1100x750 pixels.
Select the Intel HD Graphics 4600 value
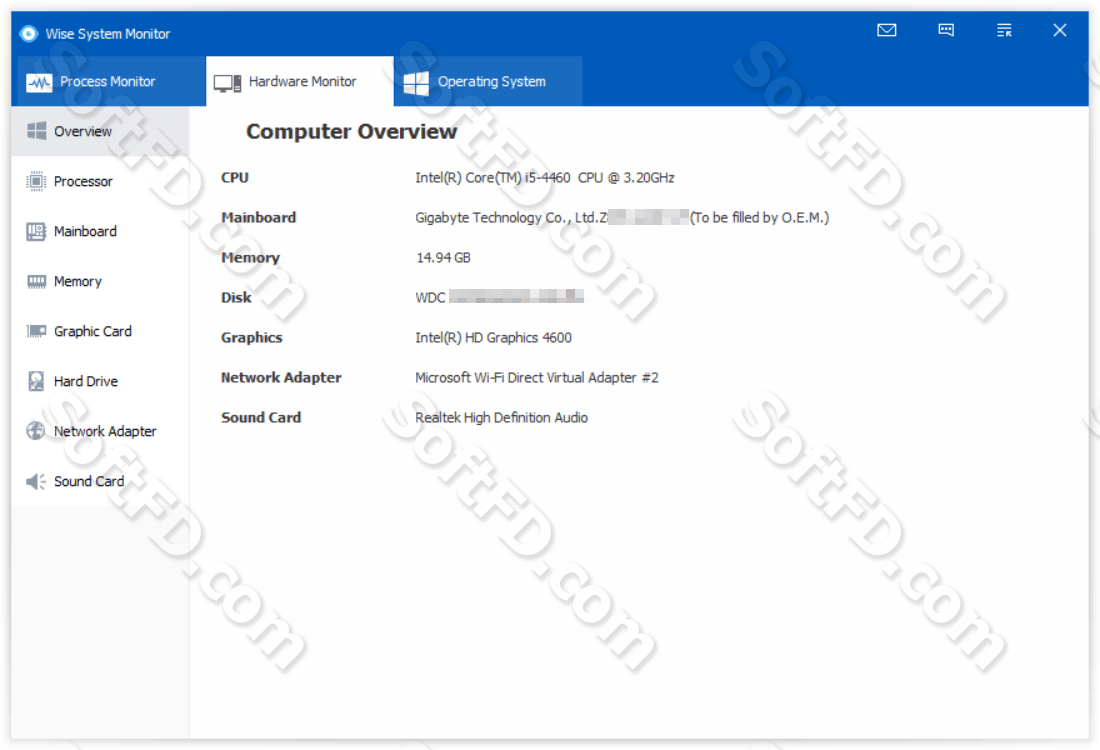click(493, 337)
